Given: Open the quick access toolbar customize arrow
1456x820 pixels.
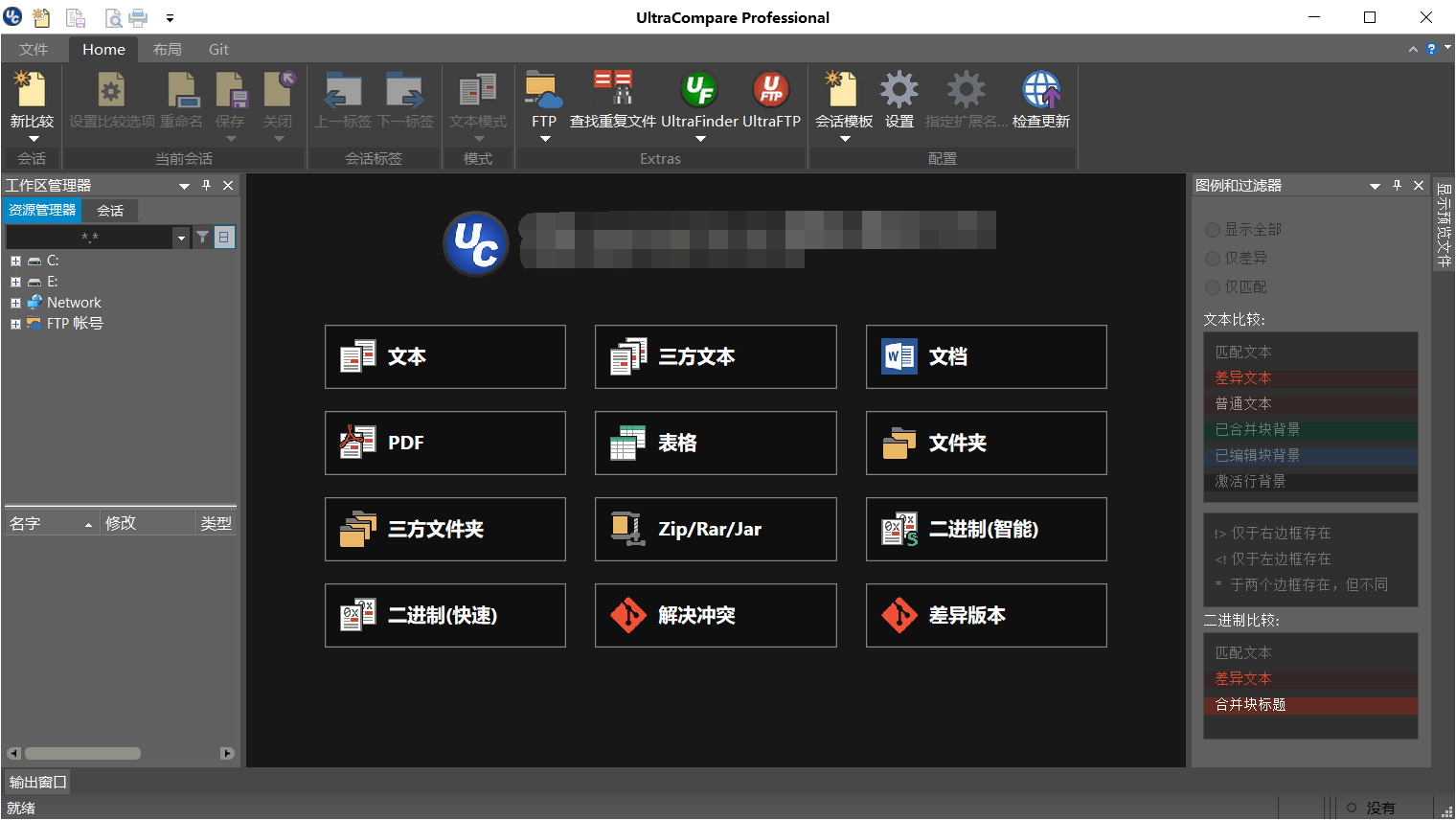Looking at the screenshot, I should [170, 17].
